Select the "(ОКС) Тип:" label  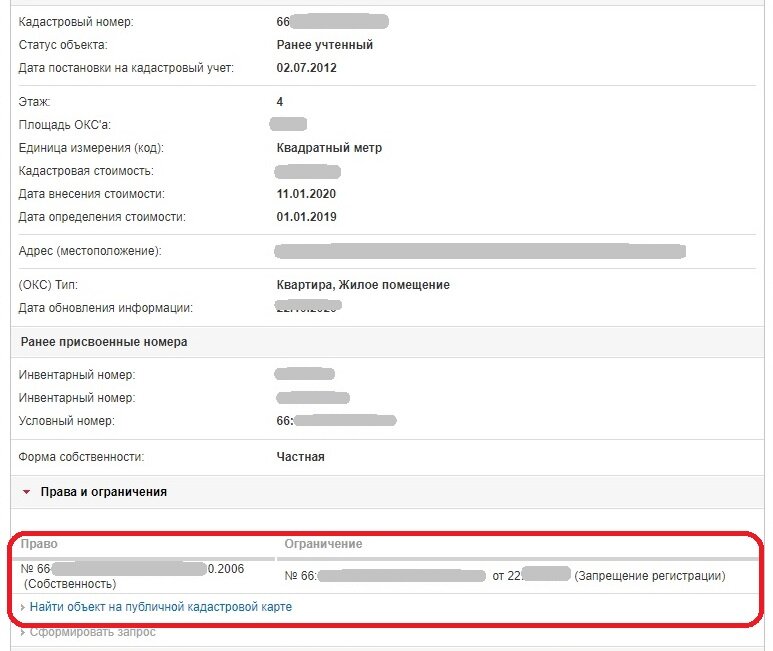pyautogui.click(x=48, y=285)
